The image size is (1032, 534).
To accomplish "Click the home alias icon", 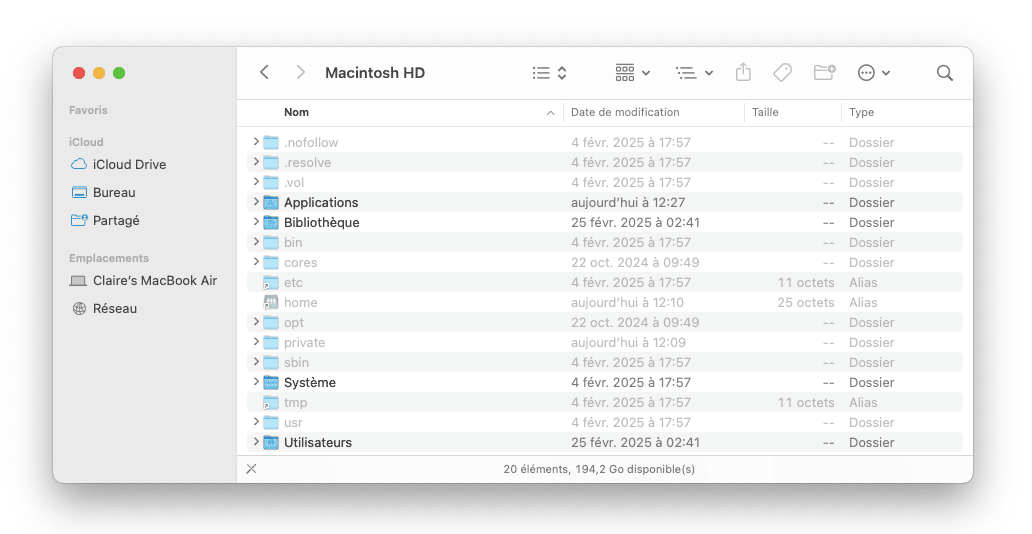I will [271, 302].
